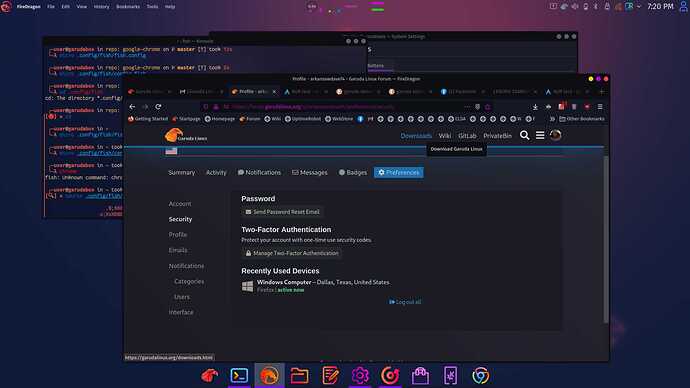This screenshot has height=388, width=690.
Task: Switch to the Summary tab
Action: coord(181,172)
